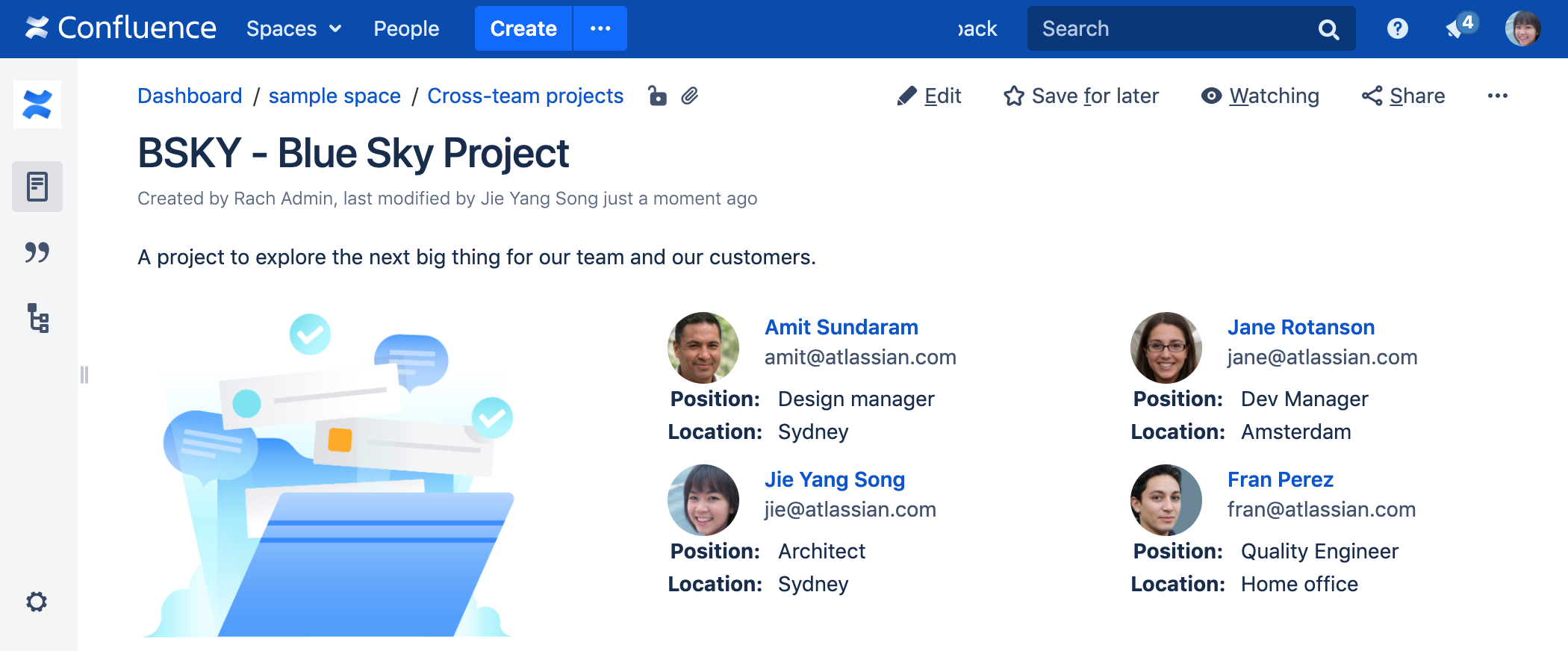Expand the Spaces dropdown menu
This screenshot has width=1568, height=651.
pyautogui.click(x=293, y=28)
